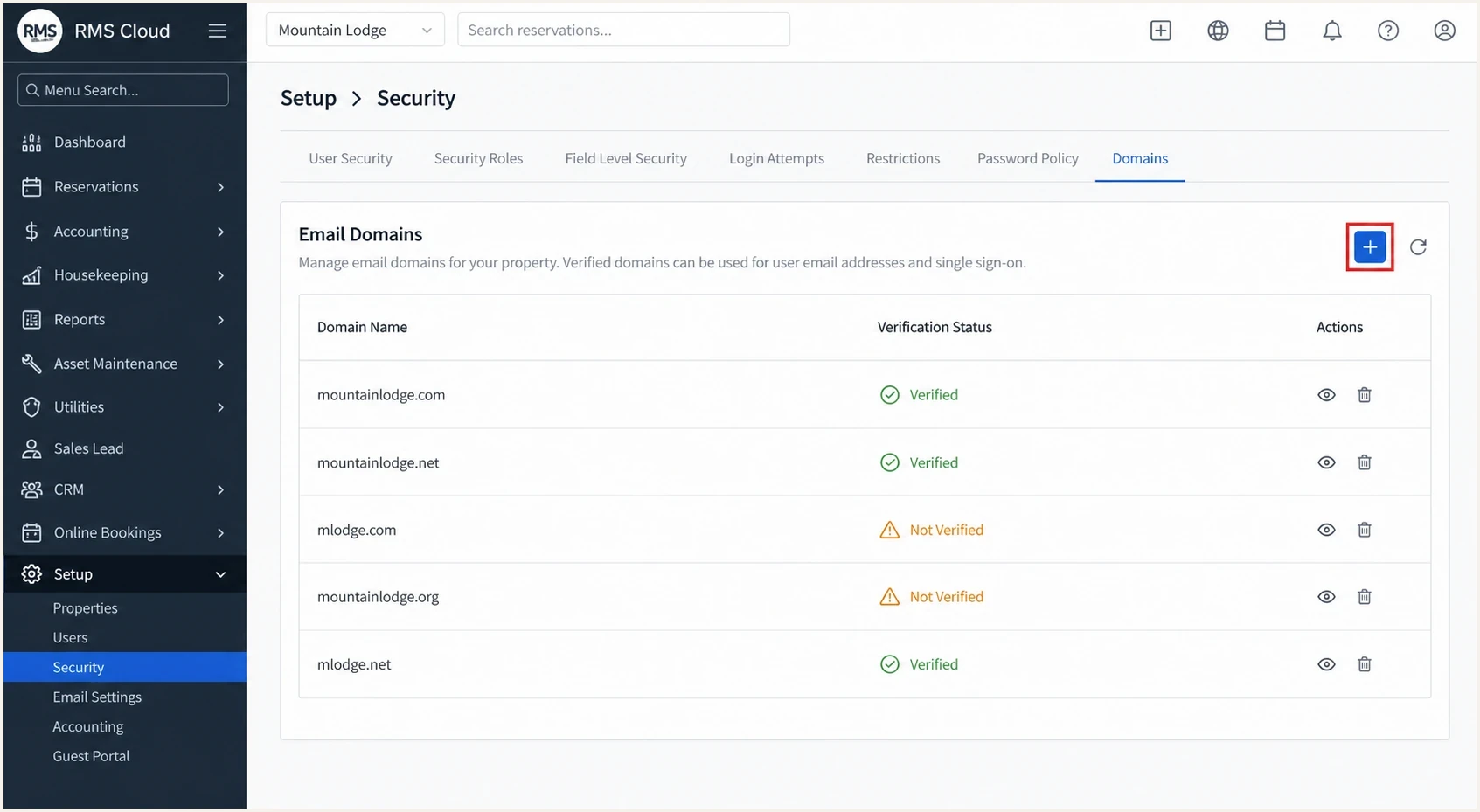Delete the mlodge.net domain

pos(1365,664)
